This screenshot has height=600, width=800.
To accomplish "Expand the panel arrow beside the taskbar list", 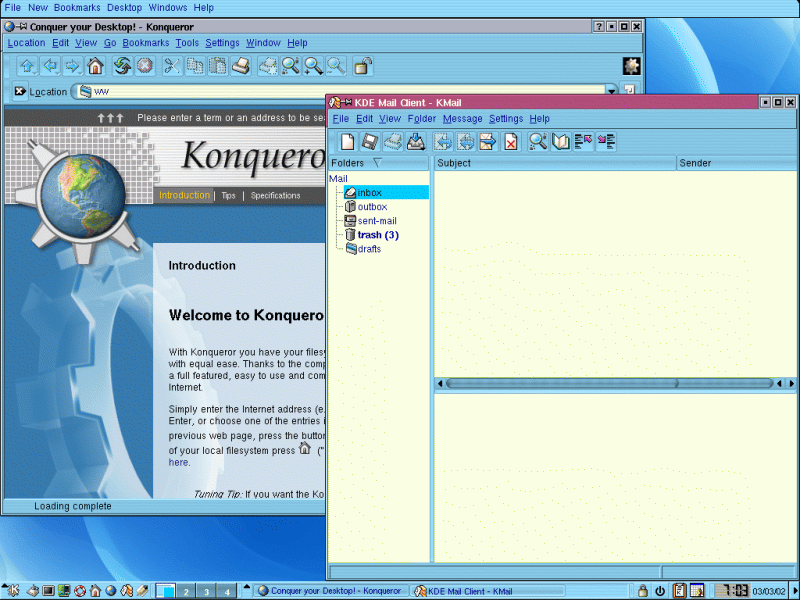I will (247, 587).
